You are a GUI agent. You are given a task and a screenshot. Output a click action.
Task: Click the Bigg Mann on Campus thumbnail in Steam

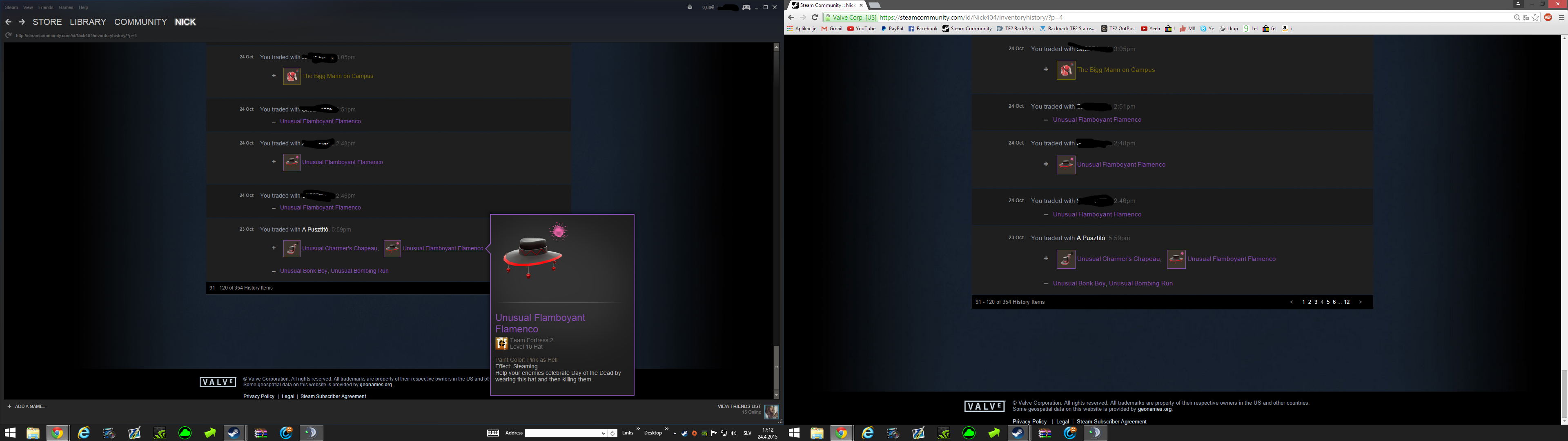pos(292,76)
